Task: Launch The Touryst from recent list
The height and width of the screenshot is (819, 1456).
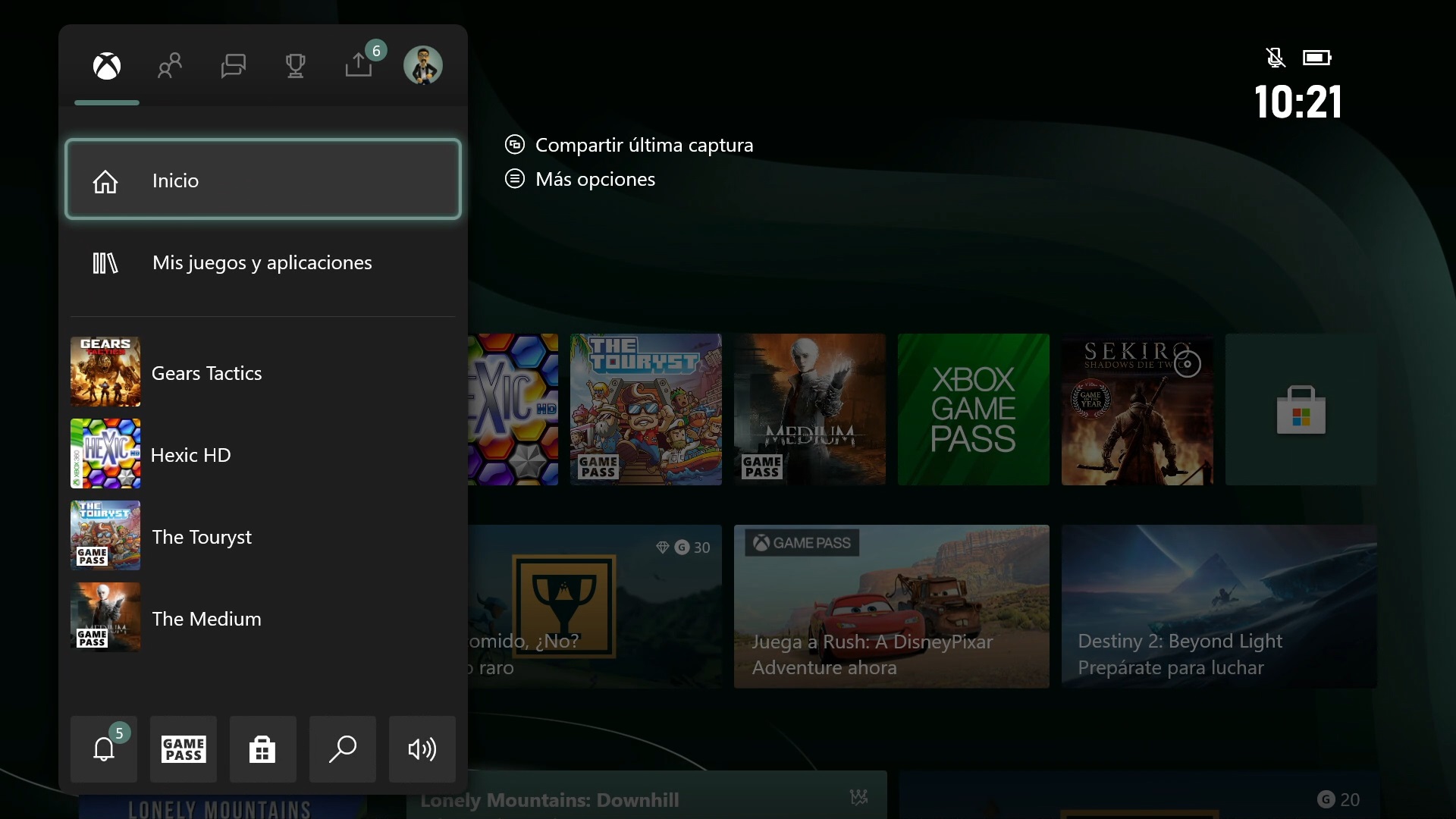Action: (x=201, y=536)
